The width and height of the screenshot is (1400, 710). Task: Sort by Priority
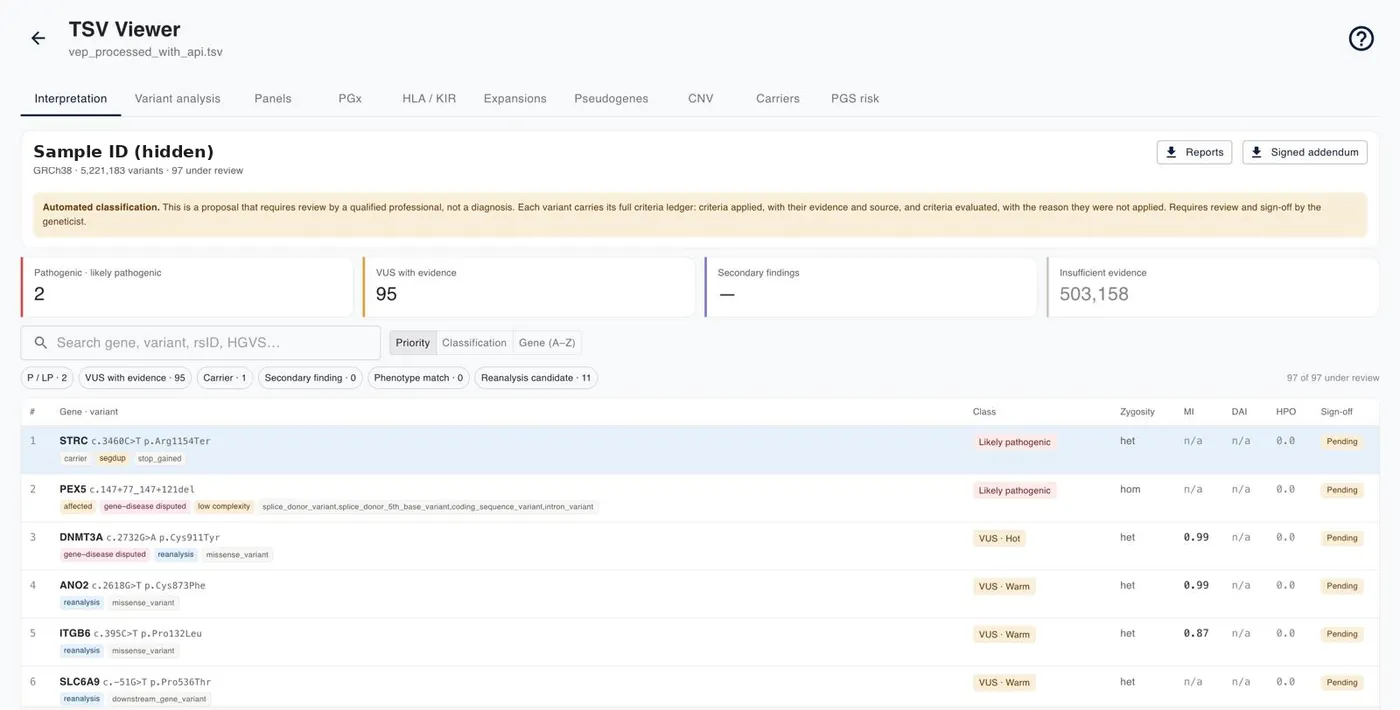tap(413, 343)
